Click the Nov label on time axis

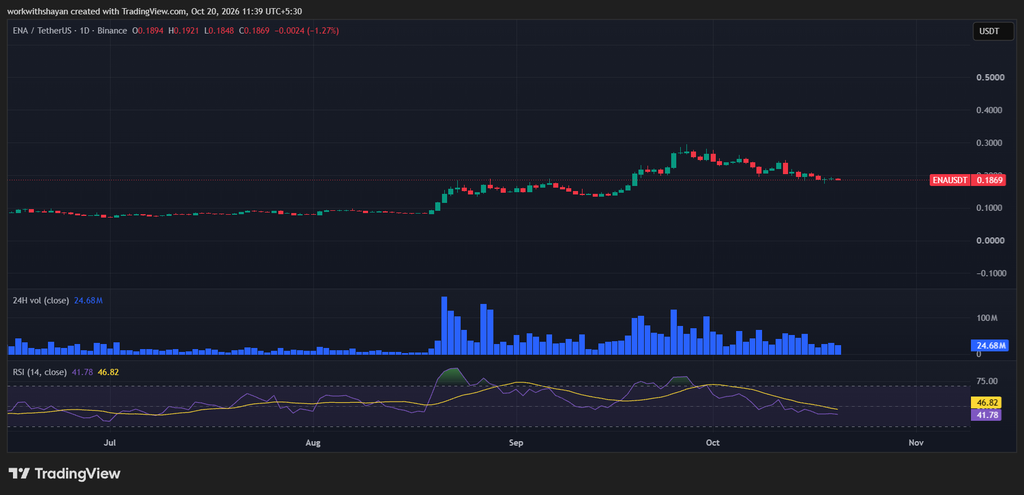pyautogui.click(x=916, y=443)
